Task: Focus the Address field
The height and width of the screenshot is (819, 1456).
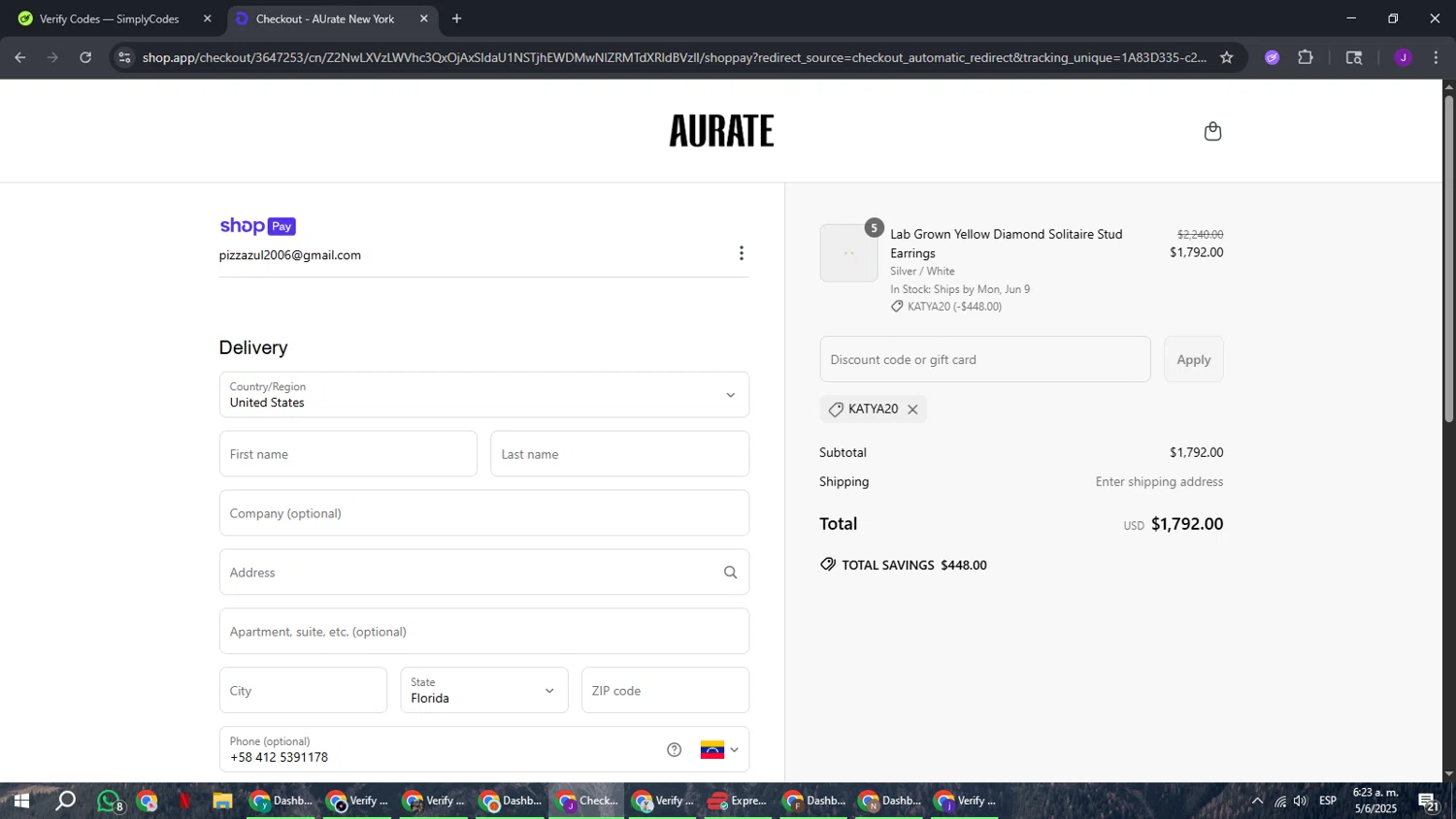Action: (x=484, y=573)
